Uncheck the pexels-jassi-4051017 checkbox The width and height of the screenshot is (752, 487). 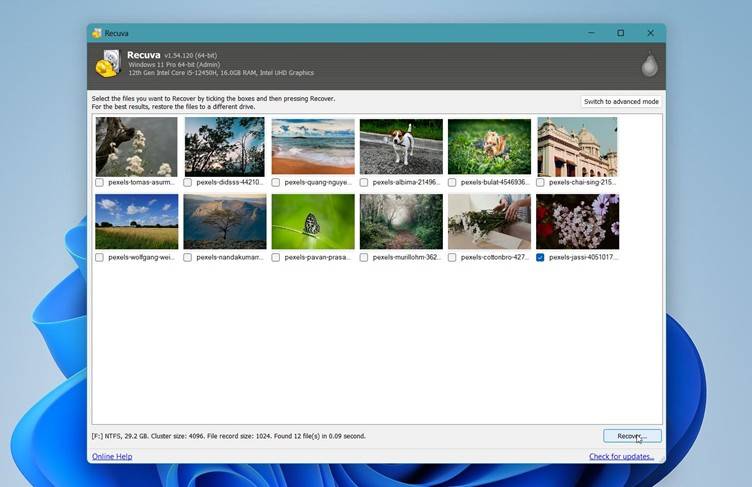[x=540, y=257]
